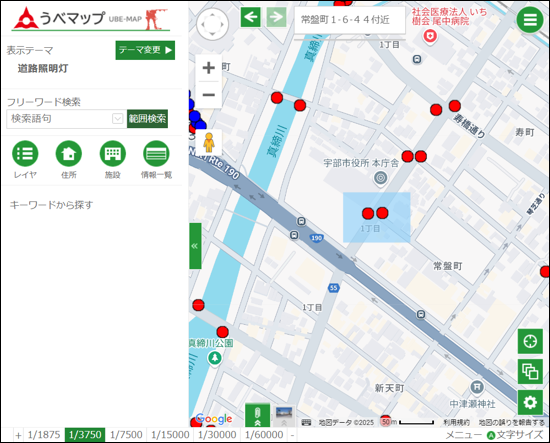Click the bus stop icon below 尾中病院
The image size is (550, 443).
point(417,59)
